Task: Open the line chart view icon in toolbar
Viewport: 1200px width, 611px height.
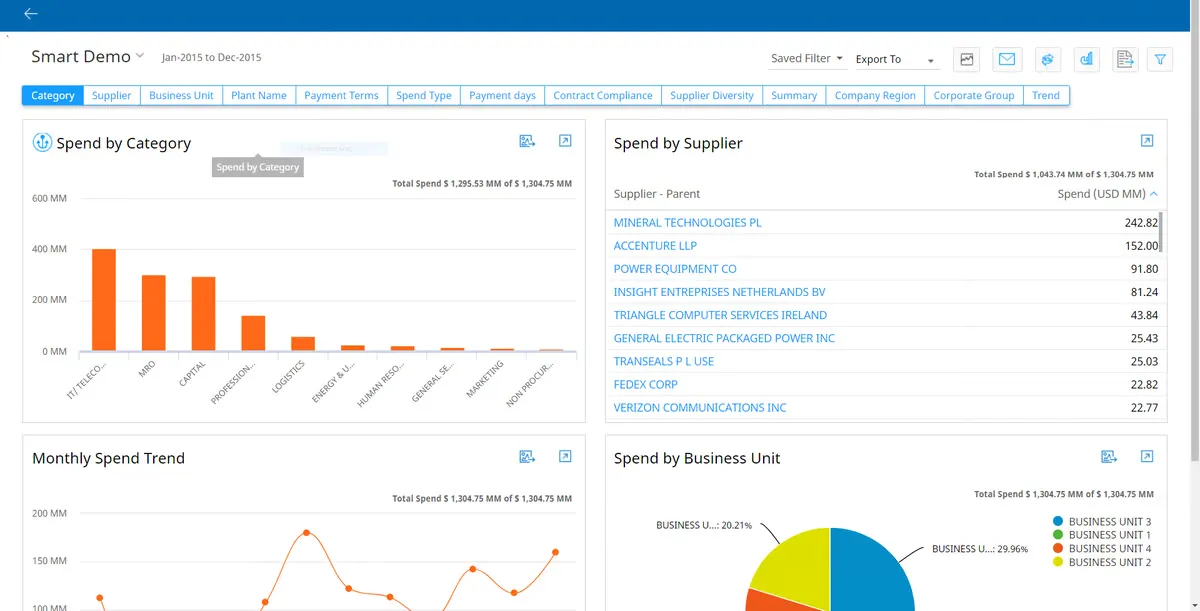Action: click(967, 59)
